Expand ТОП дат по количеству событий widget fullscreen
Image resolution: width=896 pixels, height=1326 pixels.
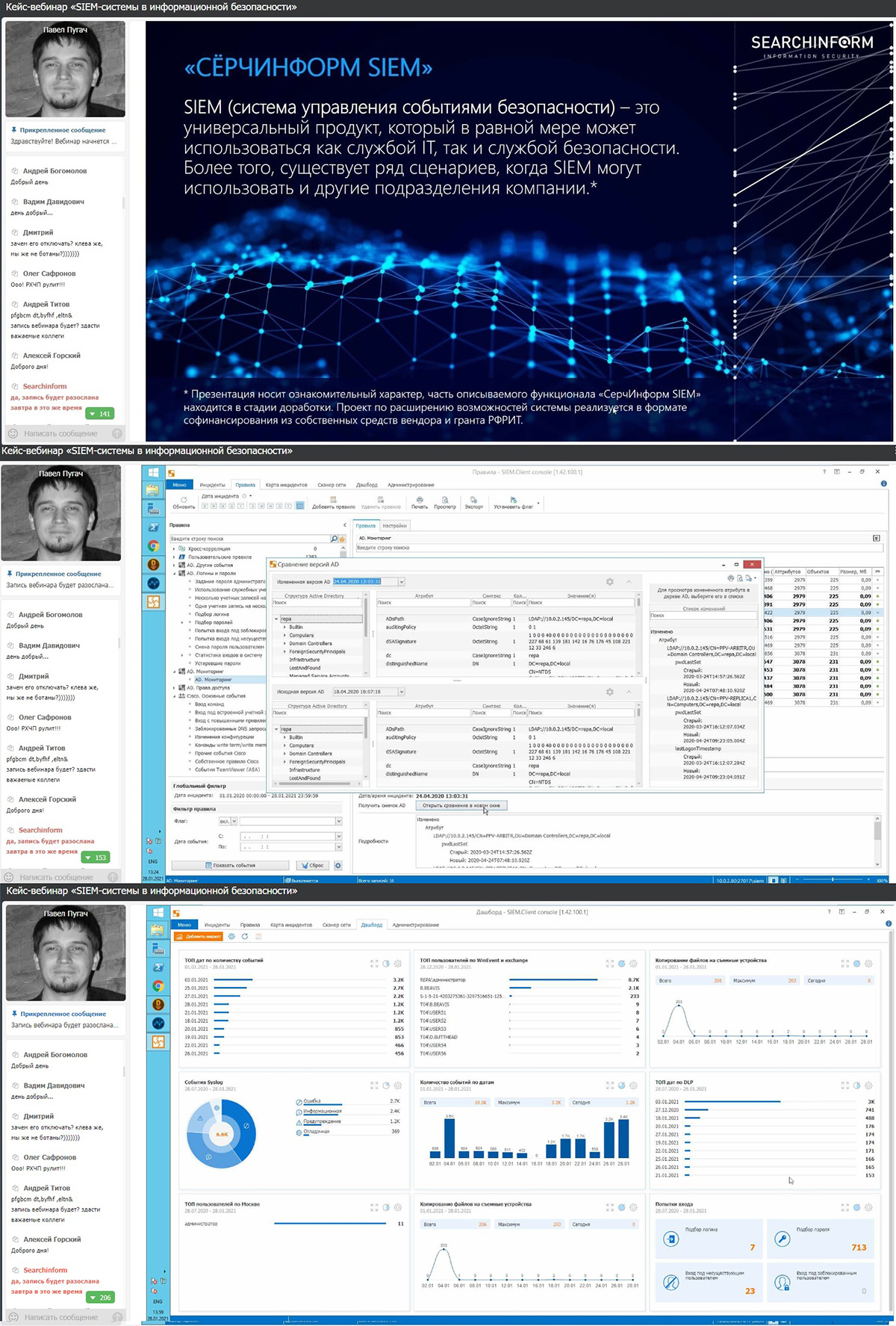[374, 964]
